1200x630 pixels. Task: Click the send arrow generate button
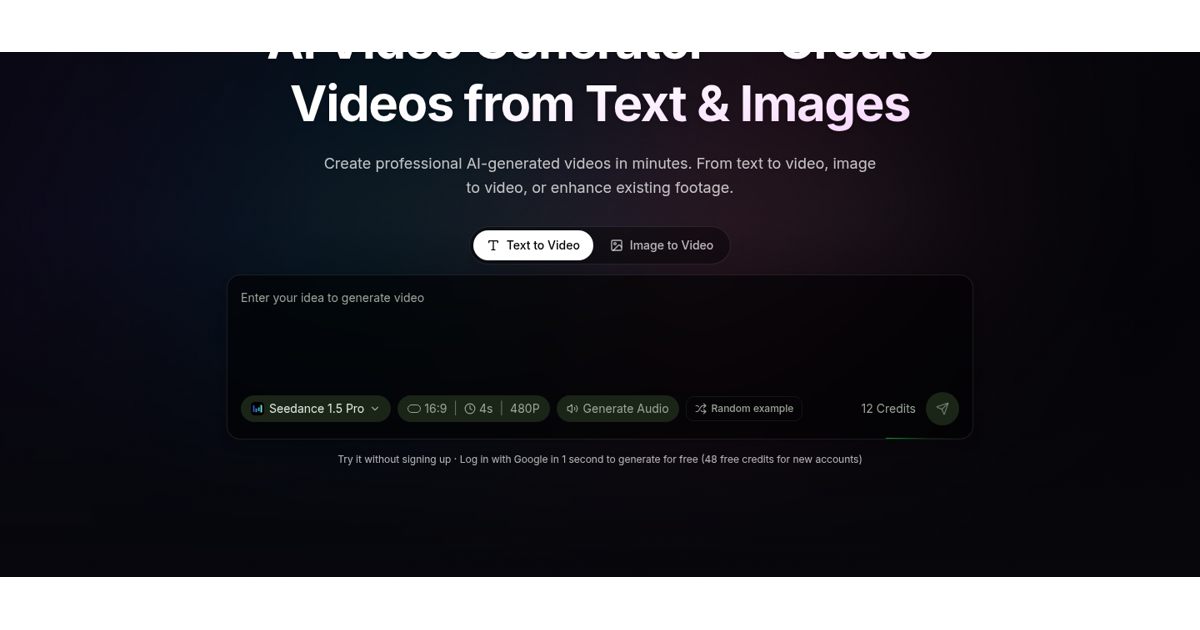(942, 408)
